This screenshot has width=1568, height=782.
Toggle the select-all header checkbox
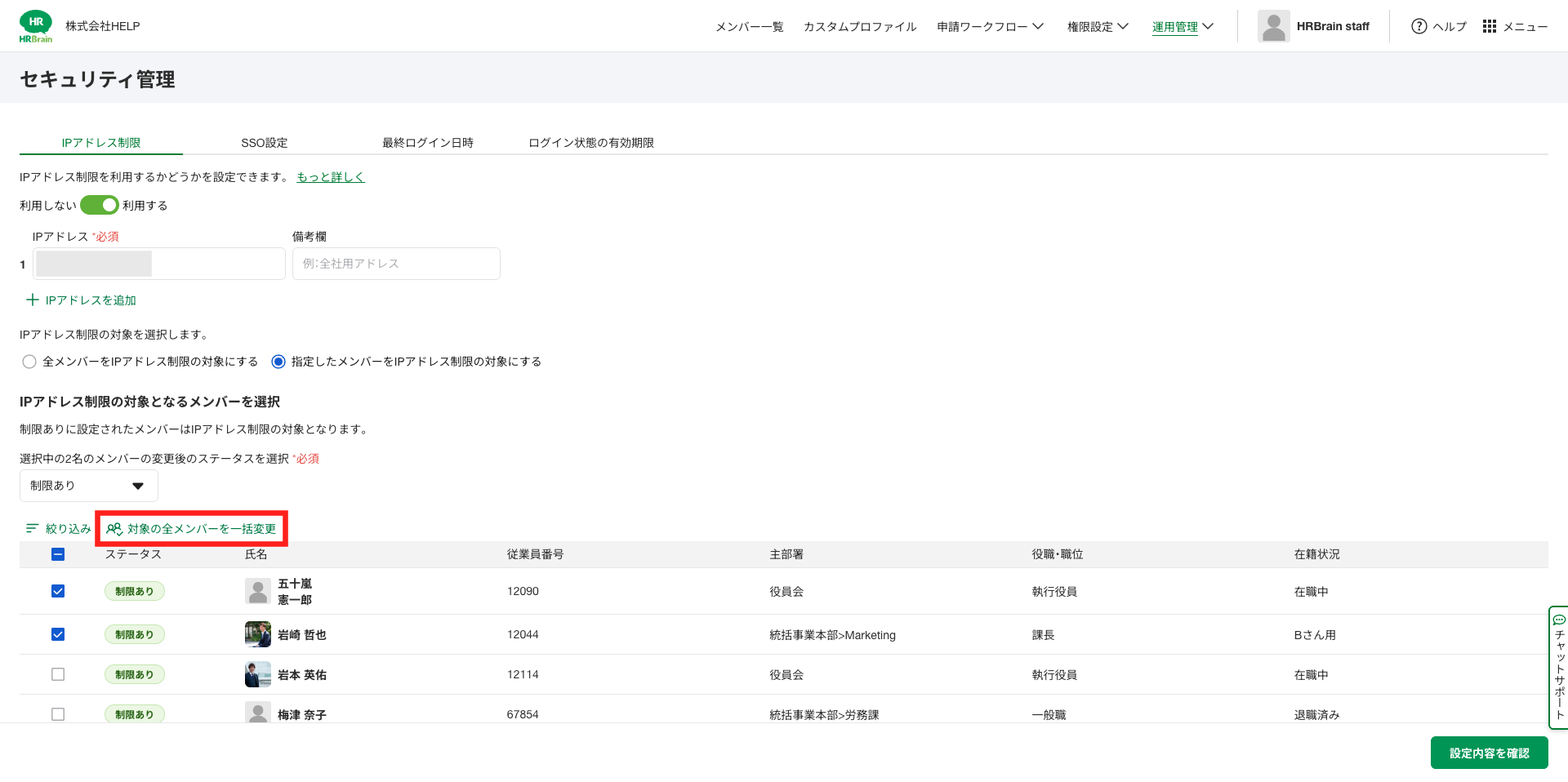coord(58,554)
